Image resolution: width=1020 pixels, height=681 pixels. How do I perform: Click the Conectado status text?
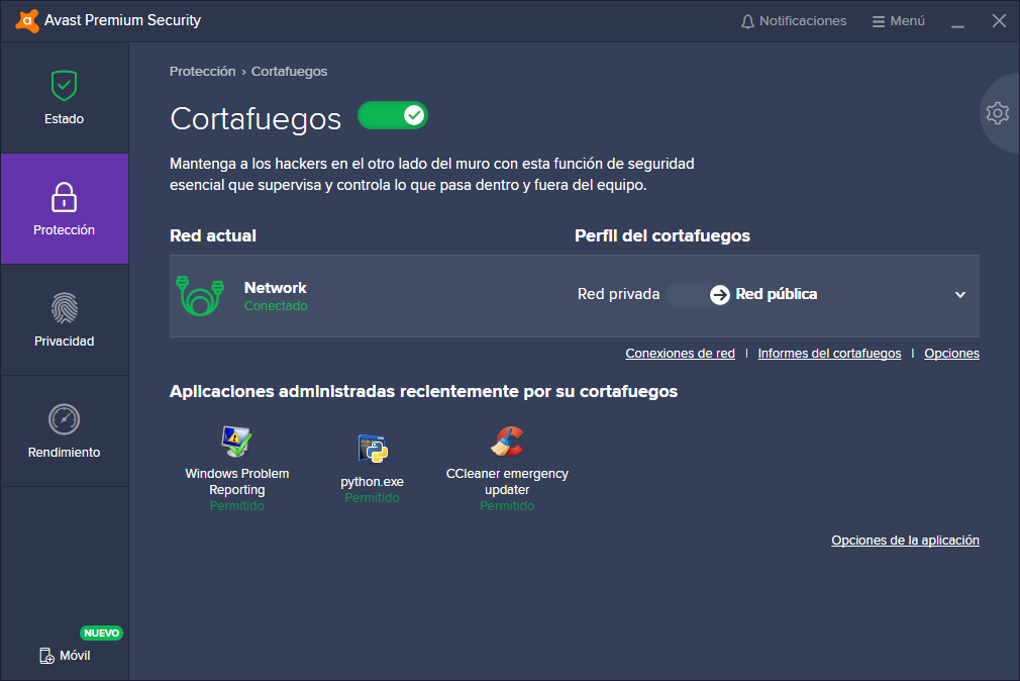[x=276, y=306]
